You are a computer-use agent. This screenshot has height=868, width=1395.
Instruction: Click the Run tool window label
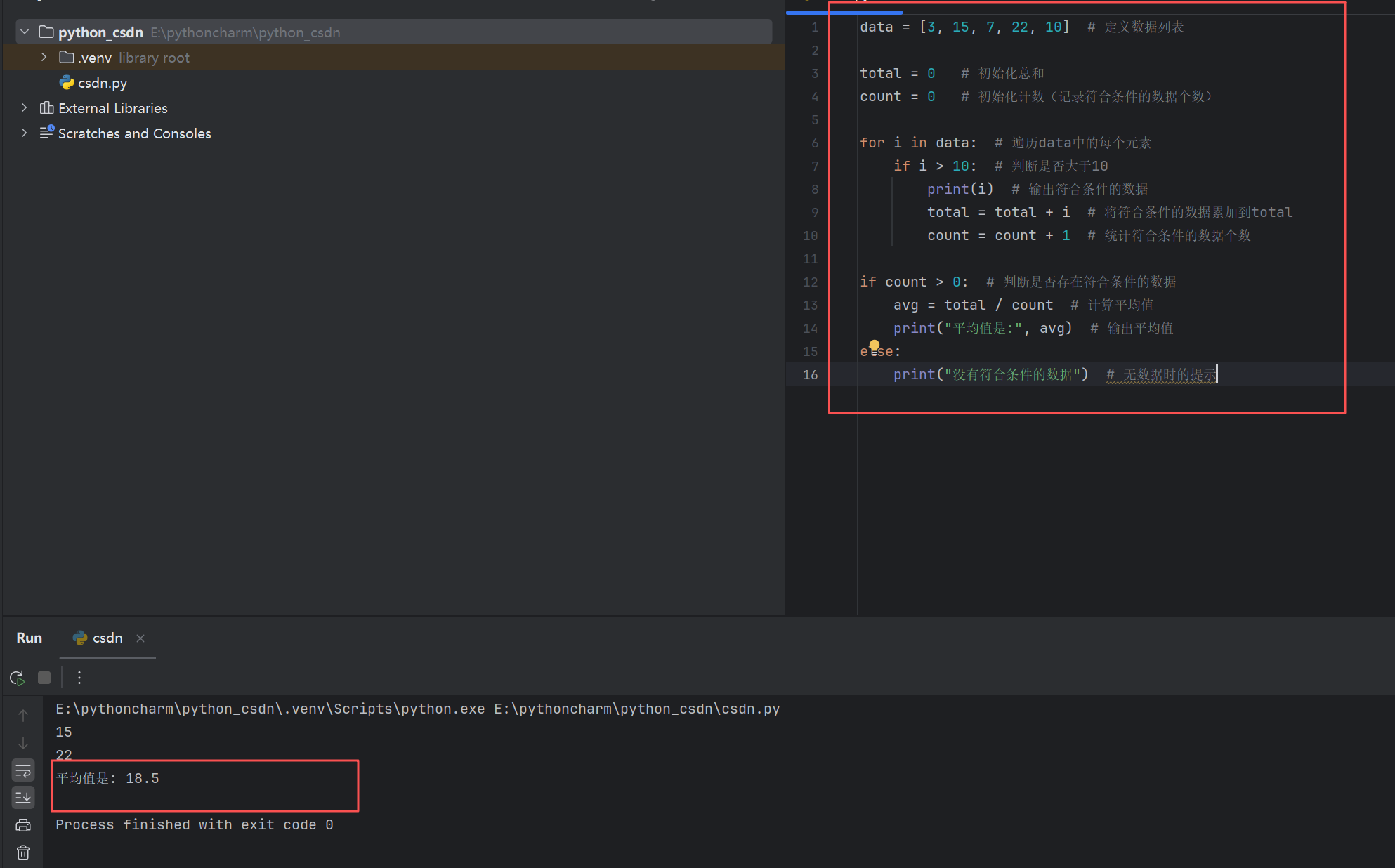pyautogui.click(x=30, y=638)
